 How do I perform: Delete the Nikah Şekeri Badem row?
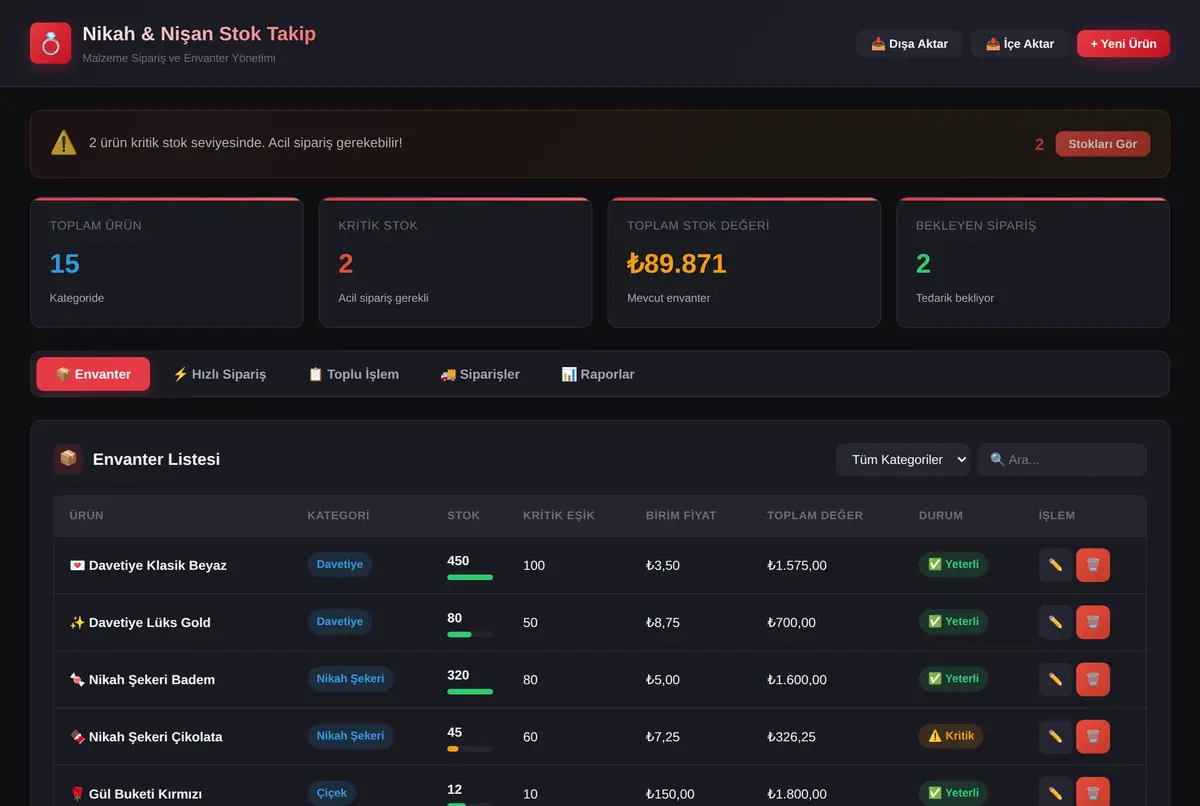click(1093, 679)
